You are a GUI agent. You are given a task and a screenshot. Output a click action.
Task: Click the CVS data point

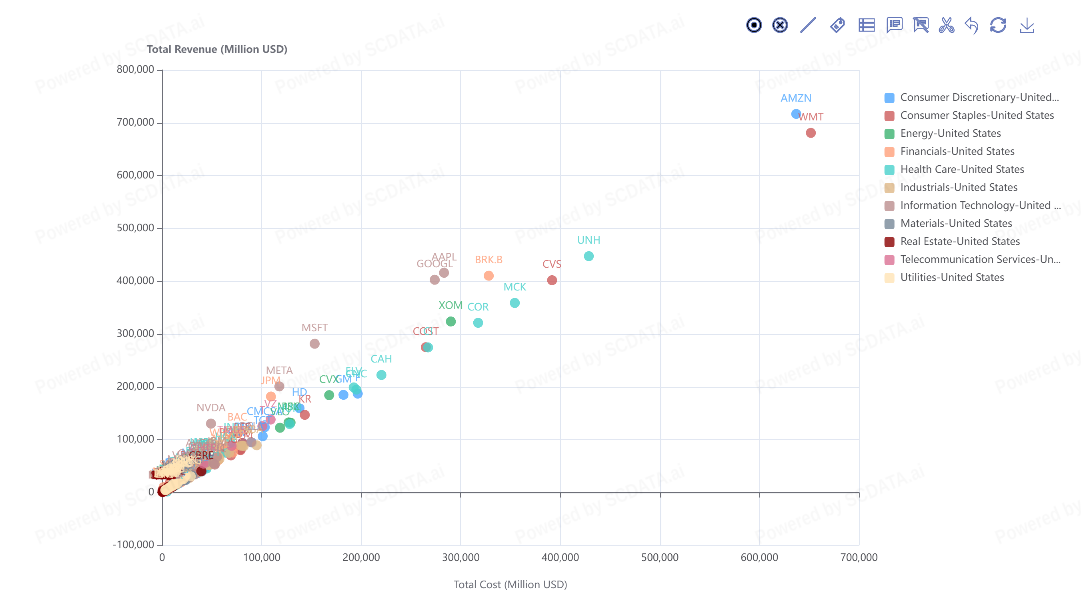pos(552,280)
